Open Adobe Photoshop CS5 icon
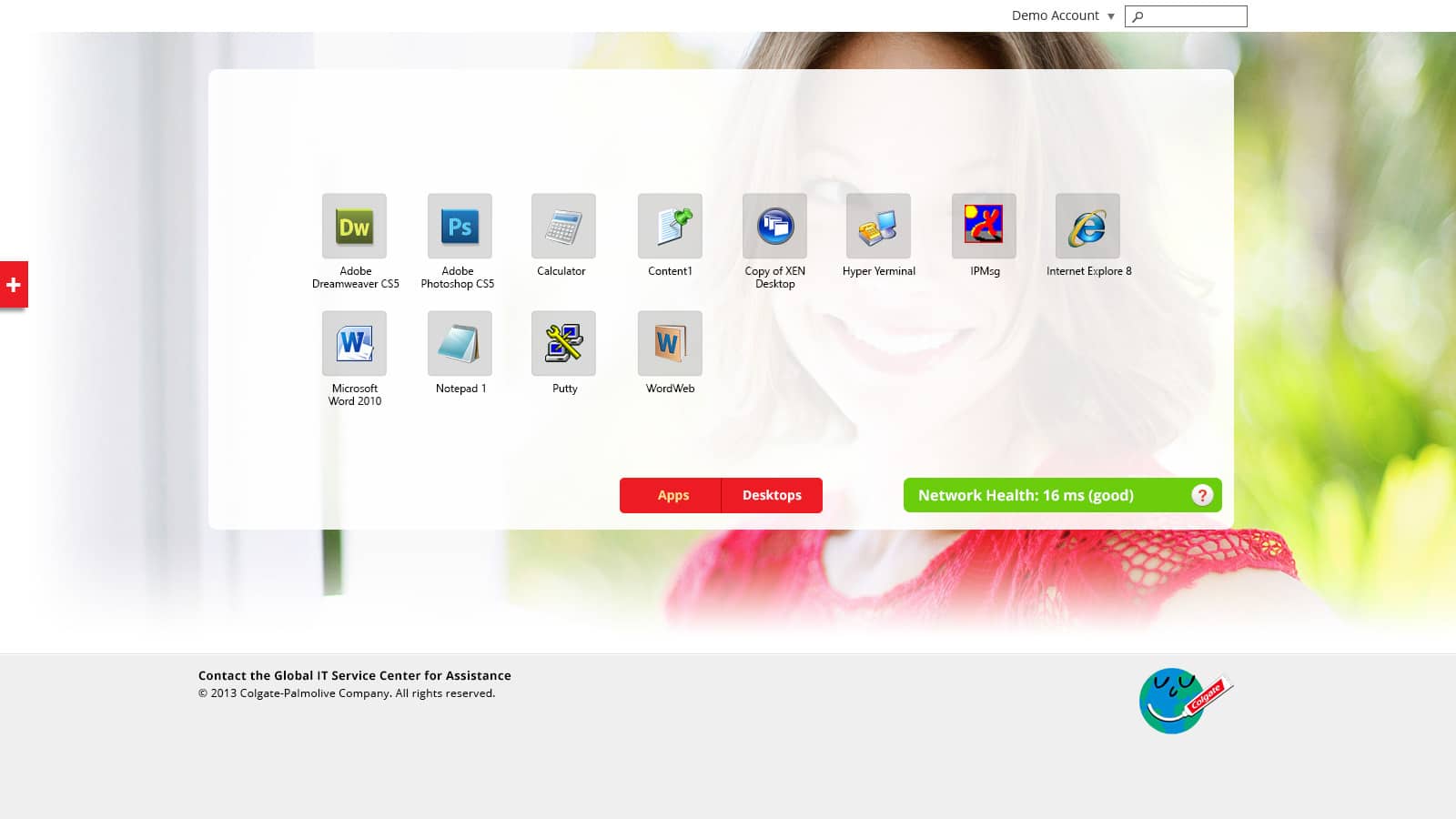 460,226
